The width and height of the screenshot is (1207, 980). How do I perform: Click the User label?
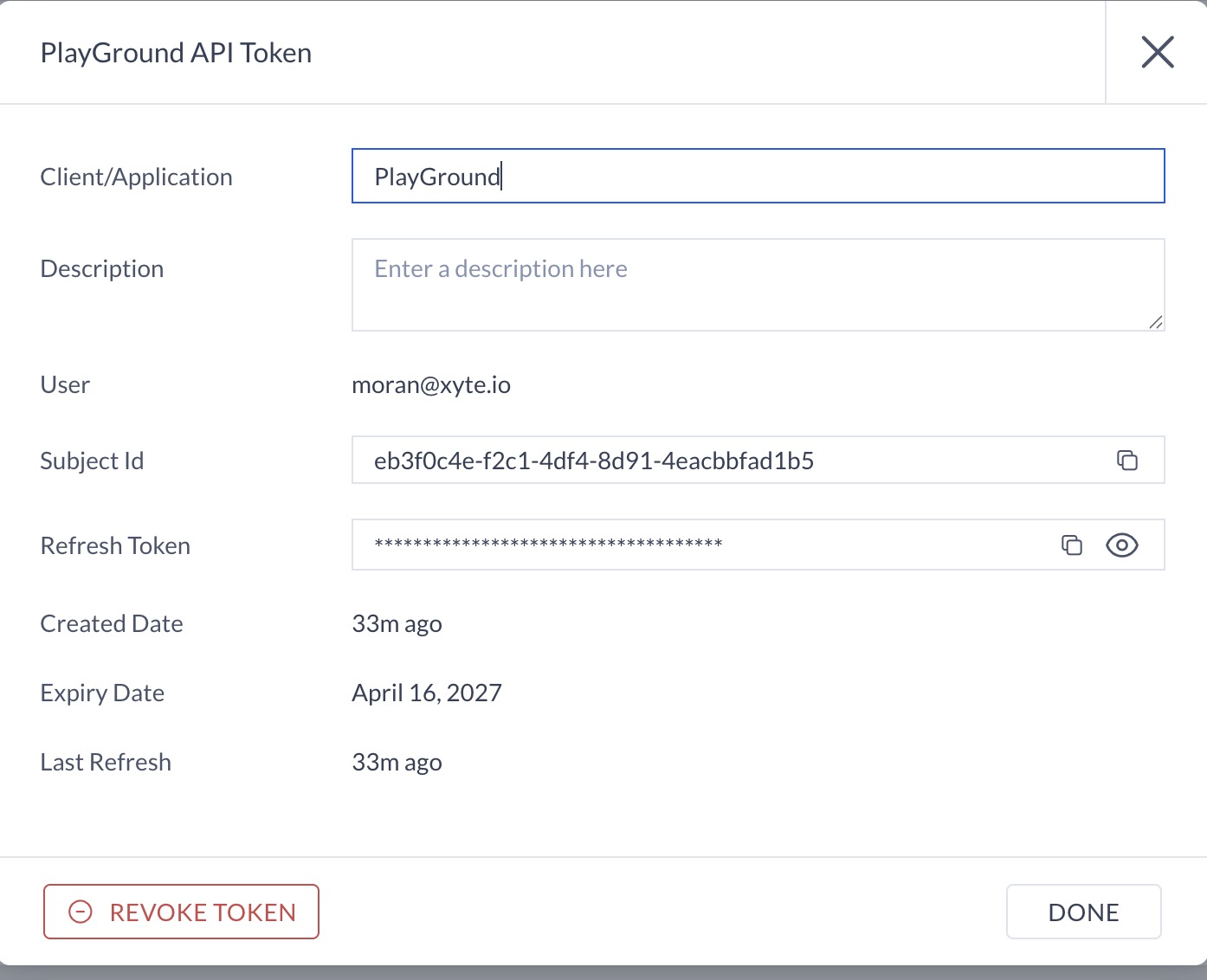tap(65, 384)
